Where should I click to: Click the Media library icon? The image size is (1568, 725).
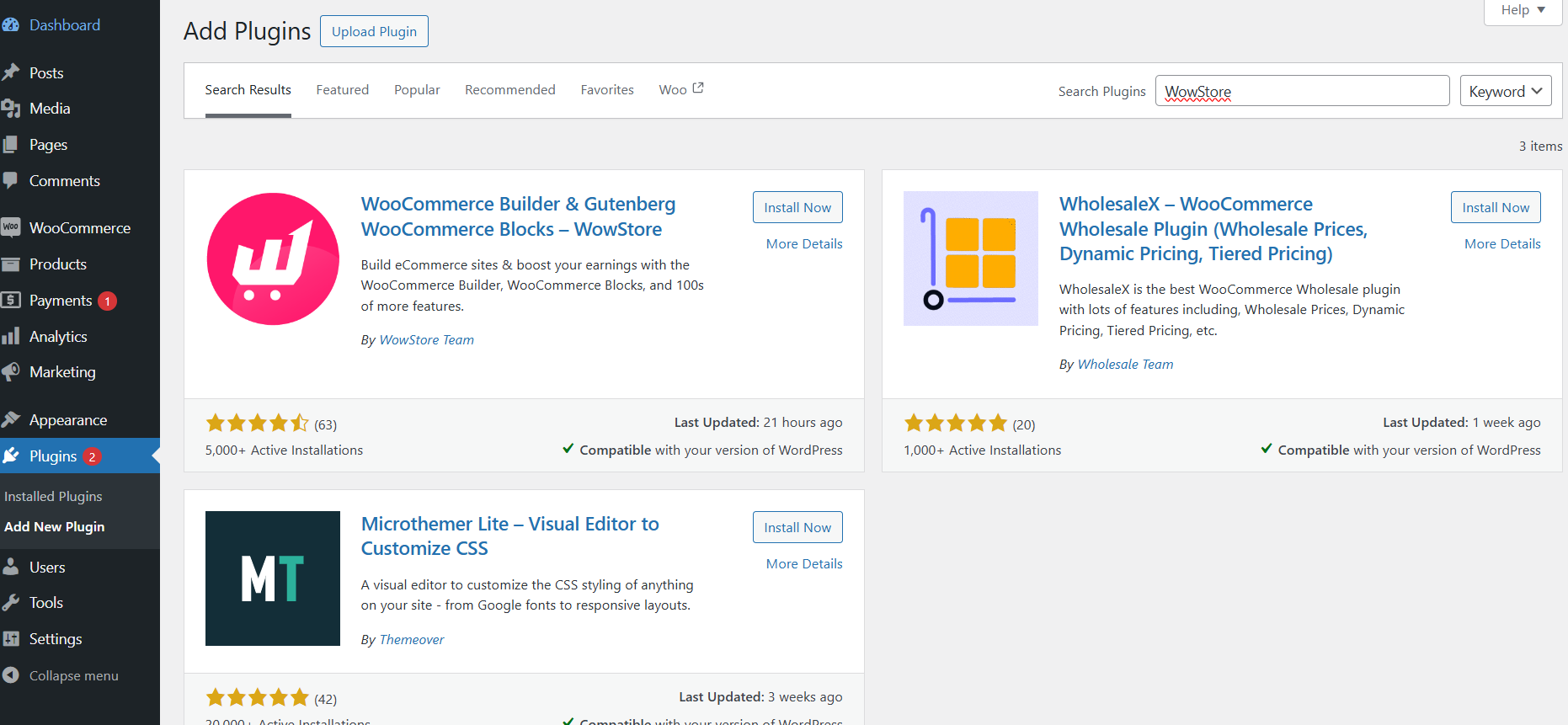[x=10, y=109]
